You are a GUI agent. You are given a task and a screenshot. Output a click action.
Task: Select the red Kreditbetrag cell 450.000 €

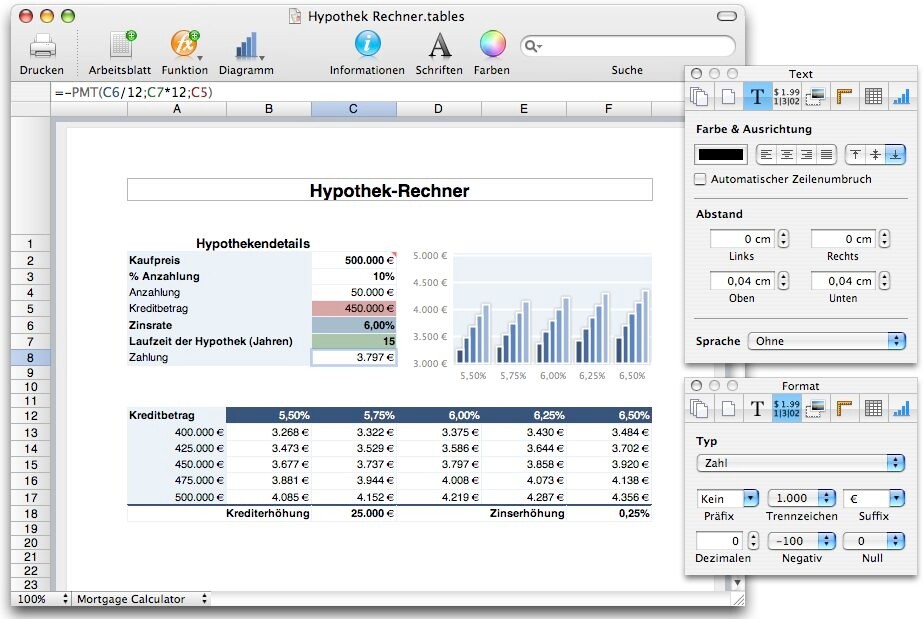(354, 308)
